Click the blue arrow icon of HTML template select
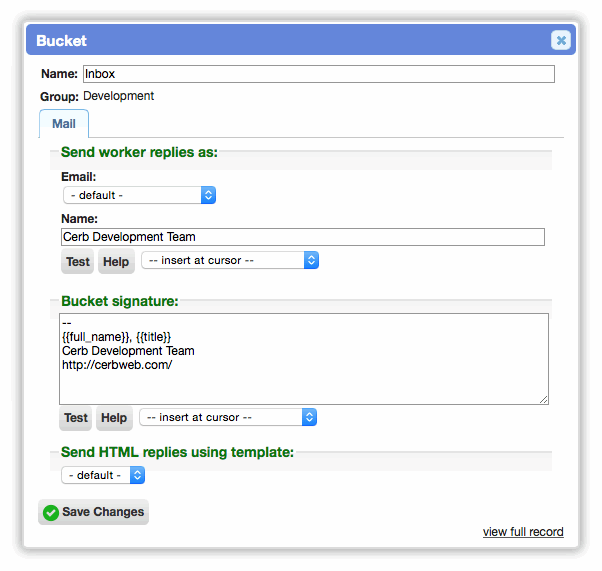The image size is (602, 571). [137, 475]
